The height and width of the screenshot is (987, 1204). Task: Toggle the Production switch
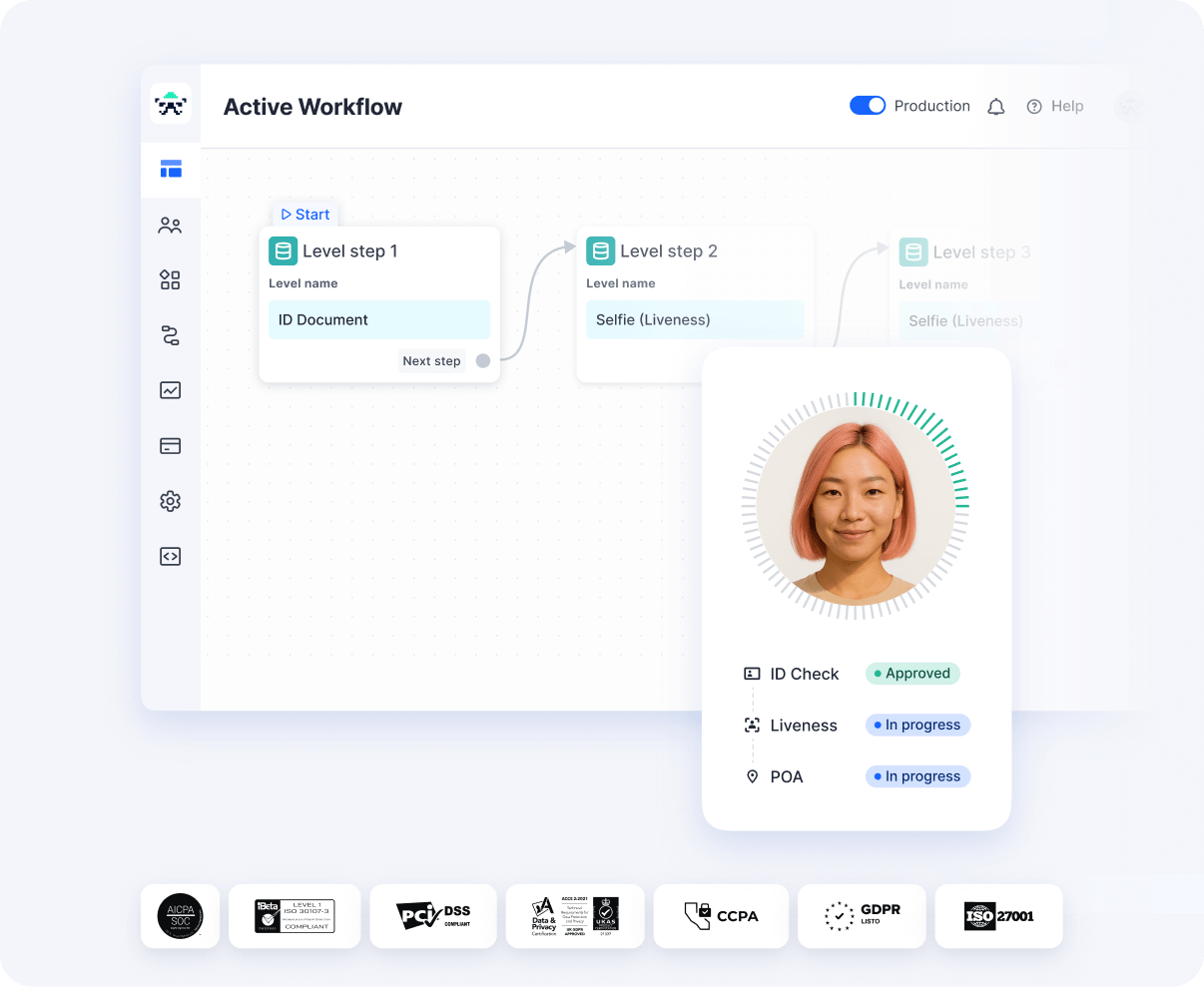click(868, 106)
